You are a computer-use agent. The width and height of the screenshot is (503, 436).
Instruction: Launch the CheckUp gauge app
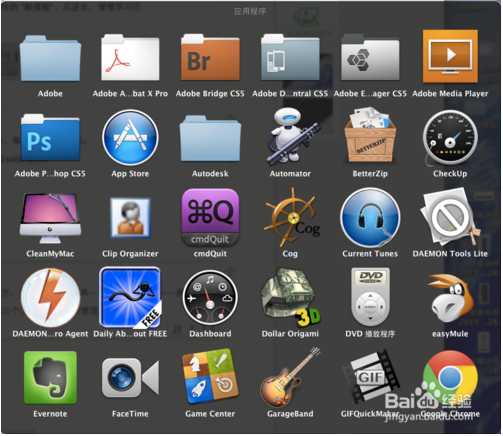coord(450,138)
